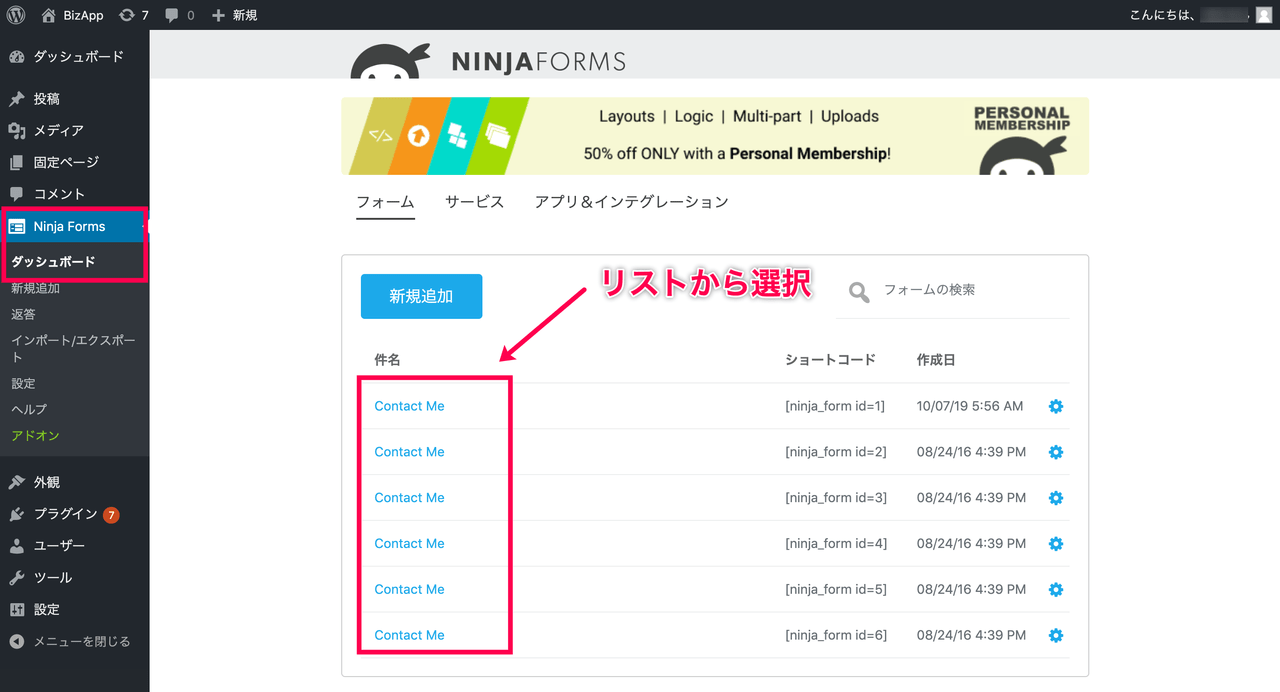The image size is (1280, 692).
Task: Click the user avatar in top bar
Action: point(1264,15)
